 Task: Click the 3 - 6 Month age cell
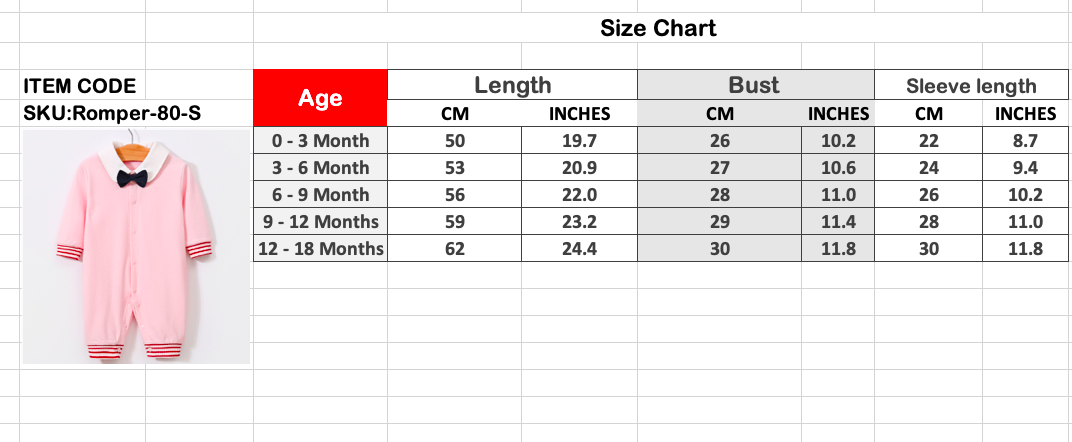click(x=320, y=168)
